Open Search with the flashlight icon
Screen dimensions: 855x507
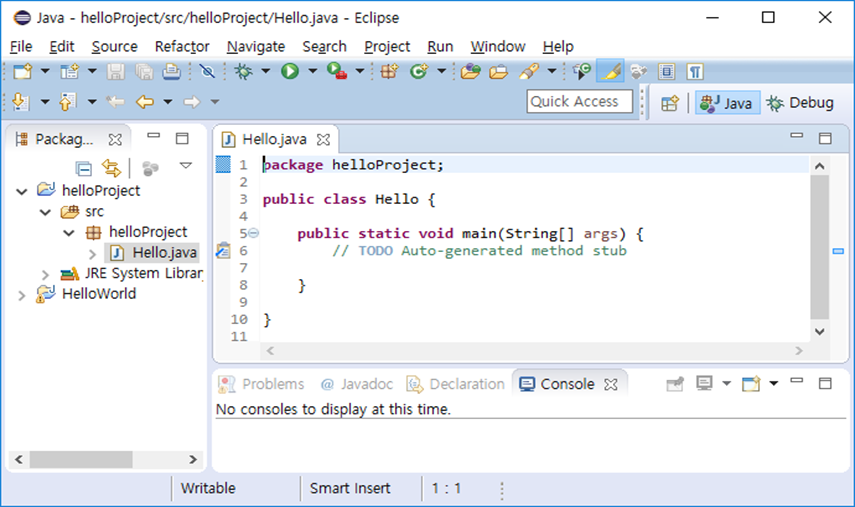coord(528,71)
